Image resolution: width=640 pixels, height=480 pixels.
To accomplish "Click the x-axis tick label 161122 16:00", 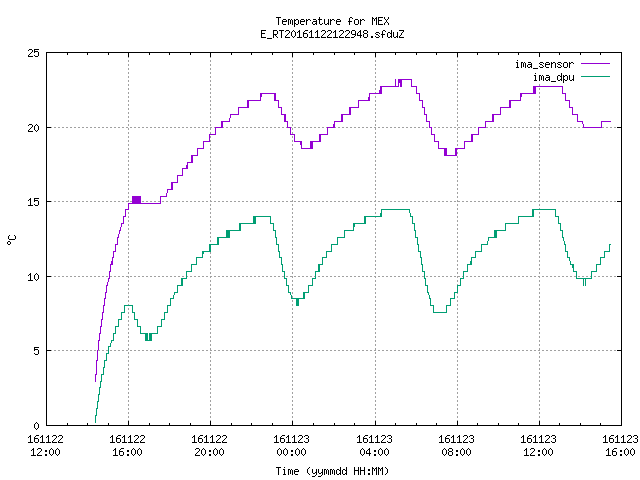I will (x=127, y=445).
